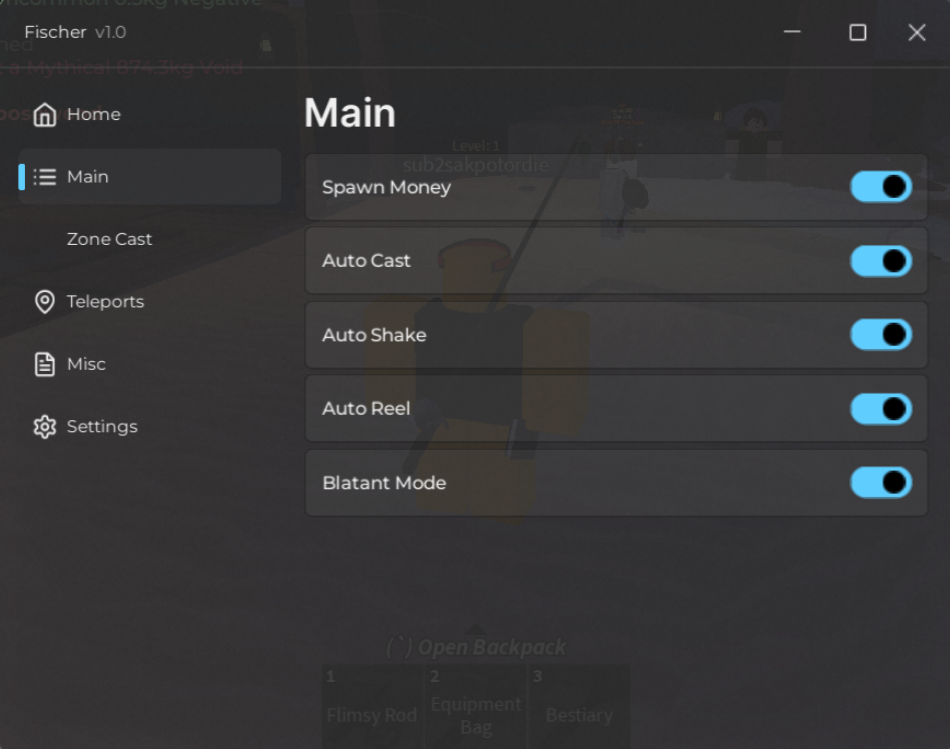Minimize the Fischer window
This screenshot has width=950, height=749.
click(792, 32)
